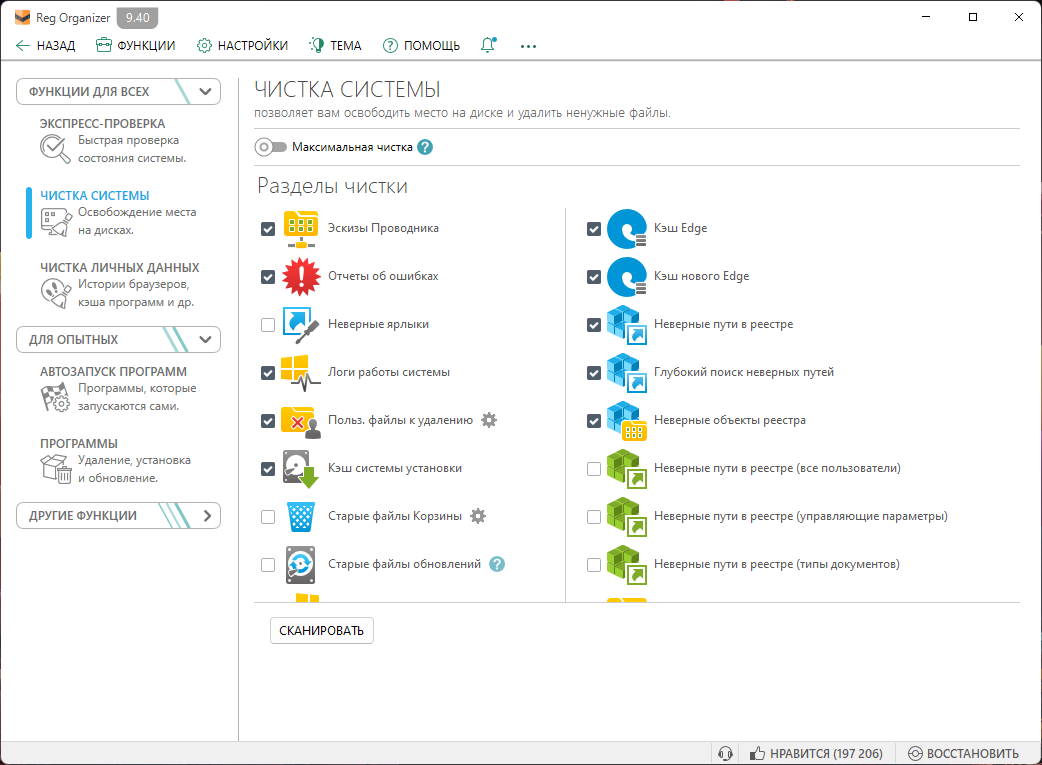Screen dimensions: 1042x765
Task: Click the НРАВИТСЯ (197 206) button
Action: 816,753
